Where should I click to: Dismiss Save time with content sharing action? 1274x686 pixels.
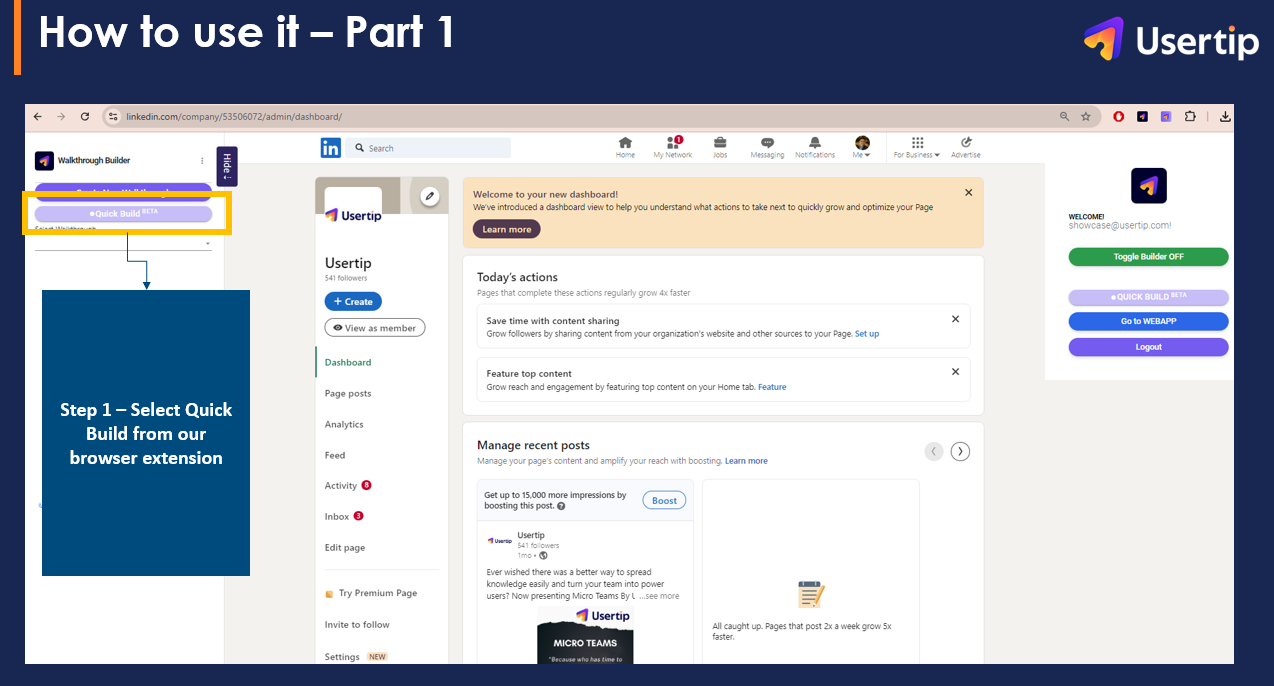coord(955,319)
